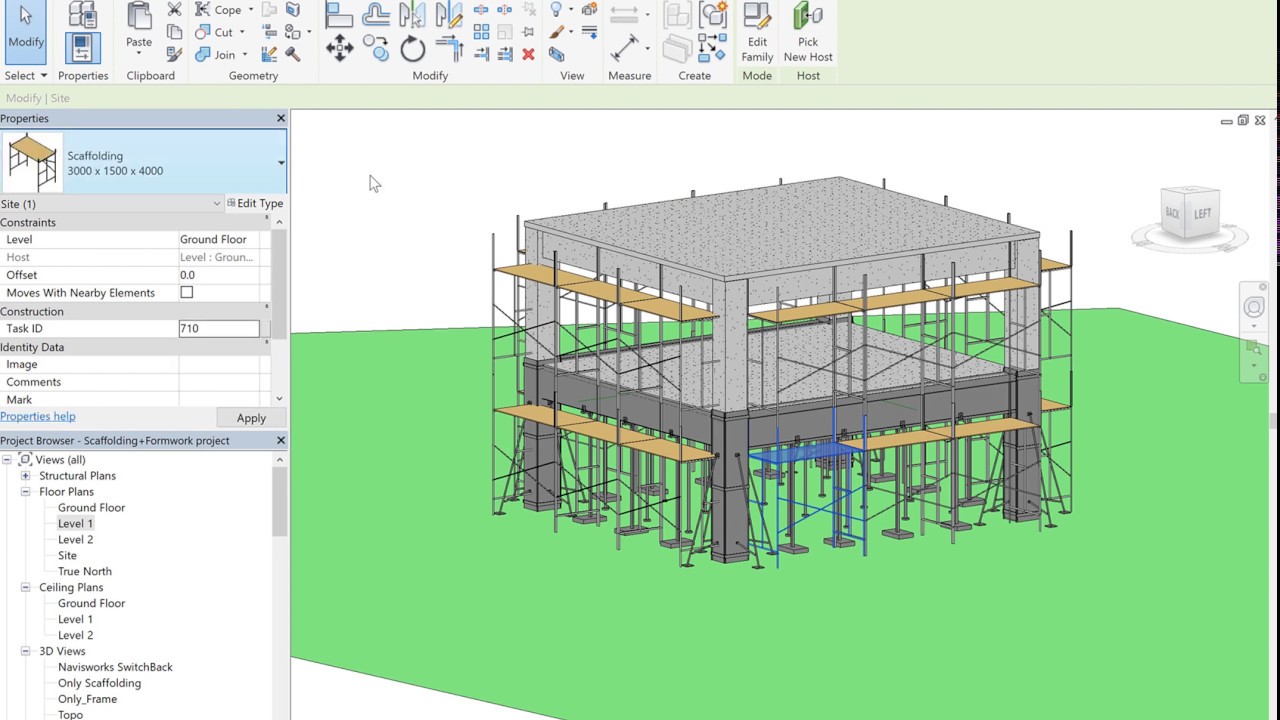Open the Level 2 floor plan
This screenshot has height=720, width=1280.
point(75,540)
